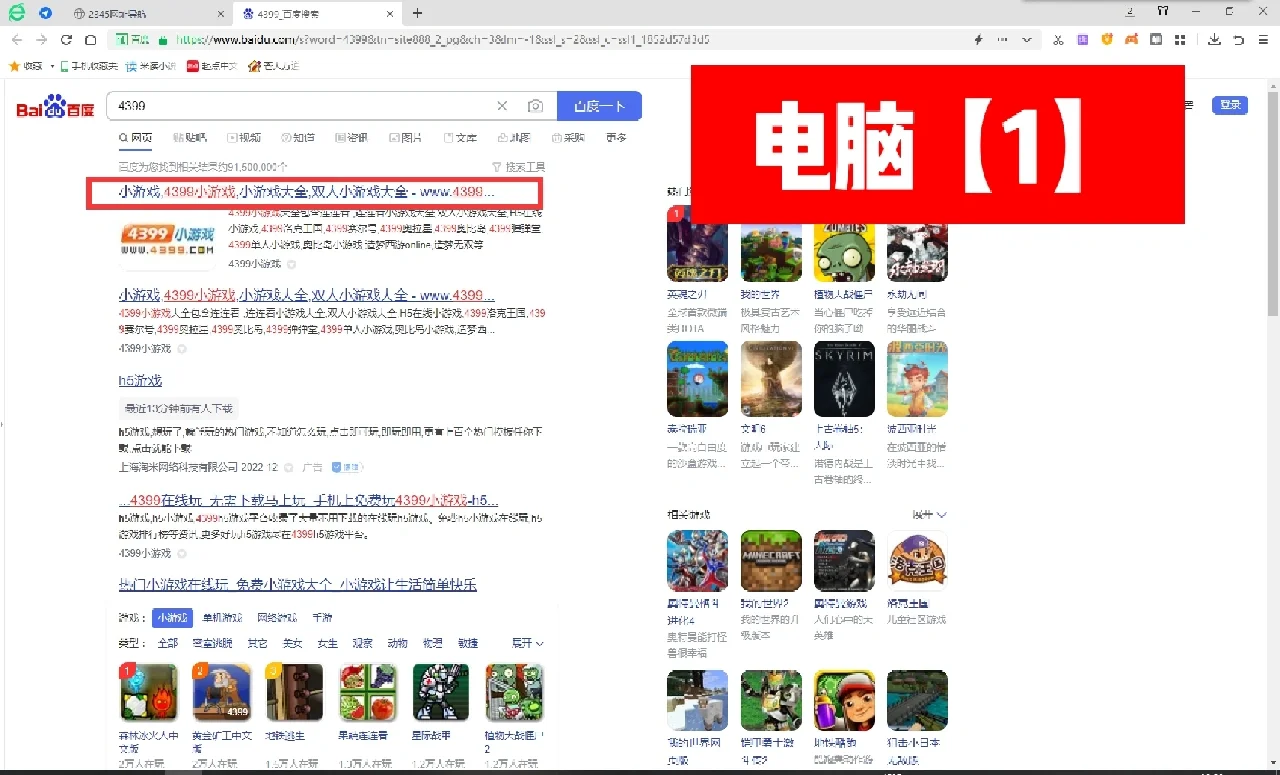Open the 起点中文 bookmark
This screenshot has width=1280, height=775.
212,66
